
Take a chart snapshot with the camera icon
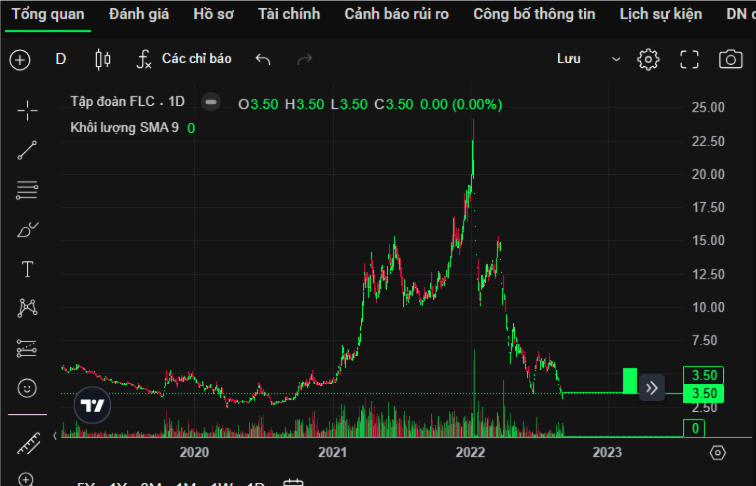[x=731, y=59]
